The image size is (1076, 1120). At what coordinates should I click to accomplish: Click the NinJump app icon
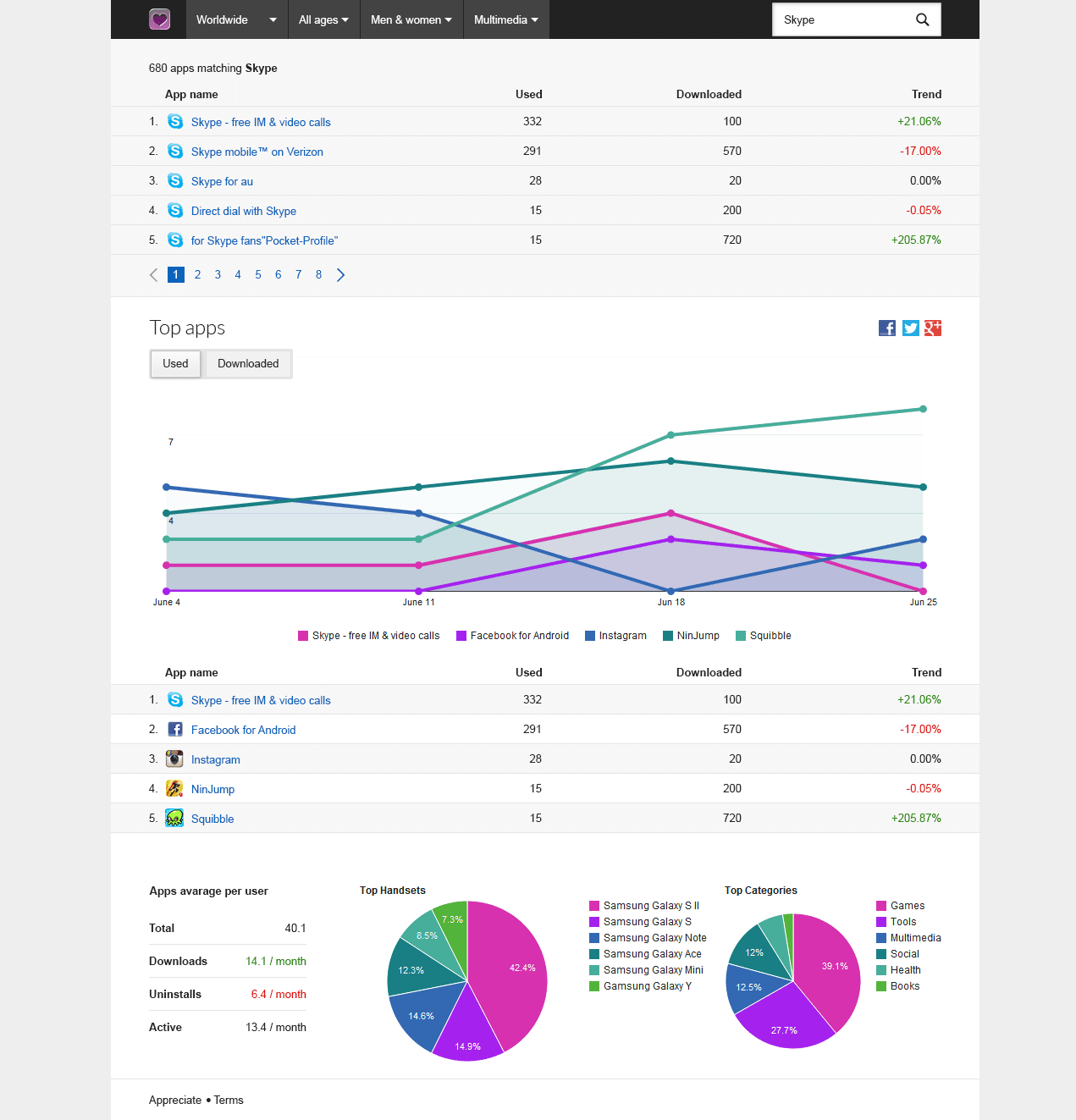pos(174,789)
